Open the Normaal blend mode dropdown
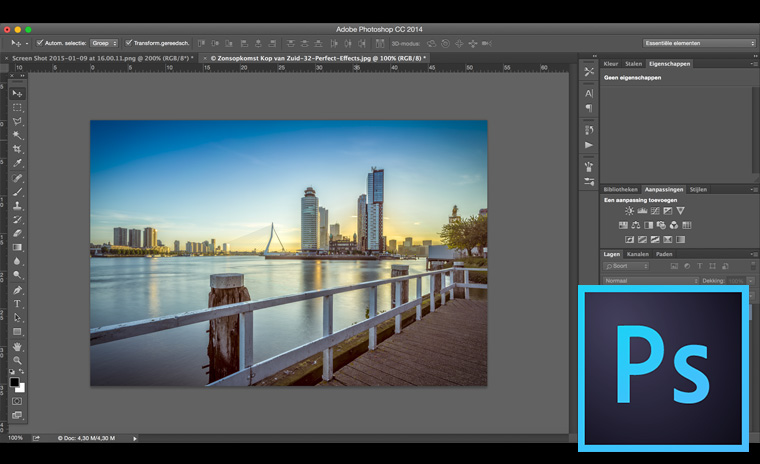Viewport: 760px width, 464px height. [x=651, y=281]
